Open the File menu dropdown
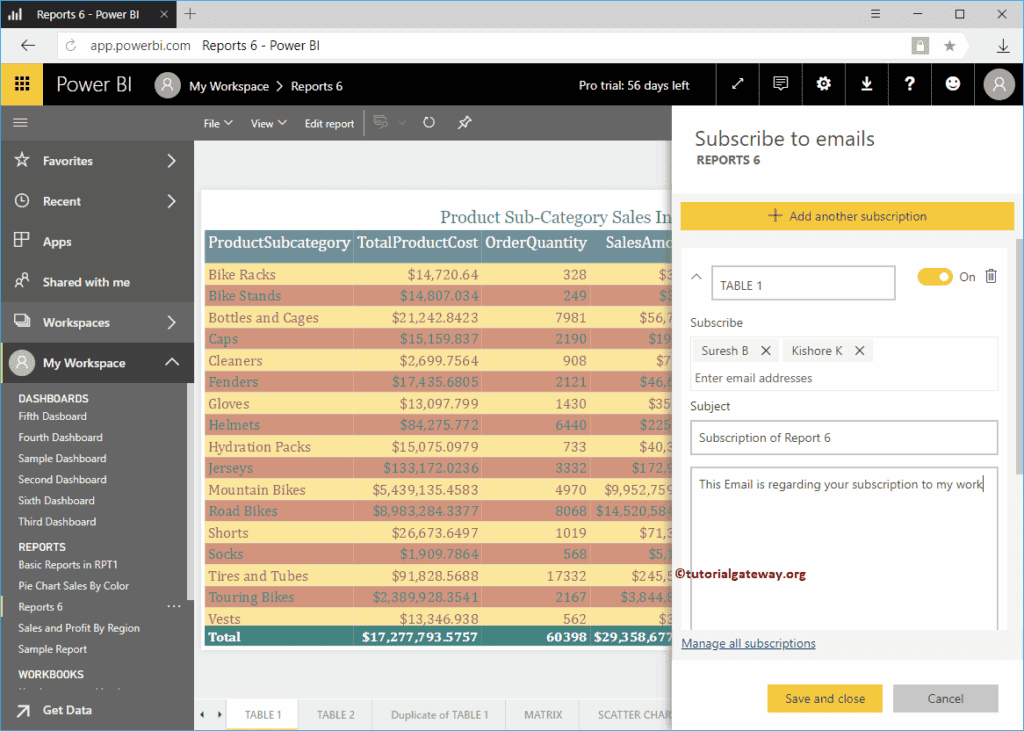 [218, 124]
